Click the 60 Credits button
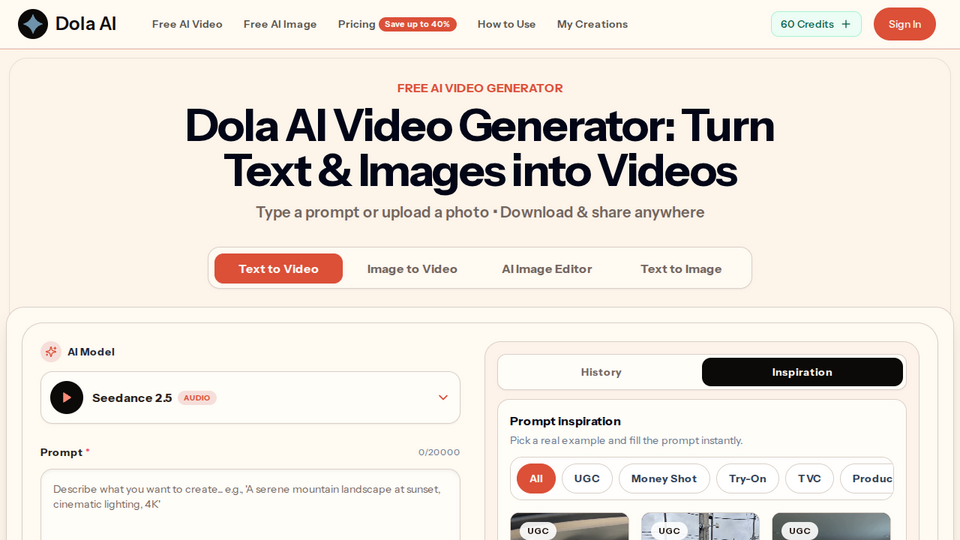The image size is (960, 540). tap(816, 24)
